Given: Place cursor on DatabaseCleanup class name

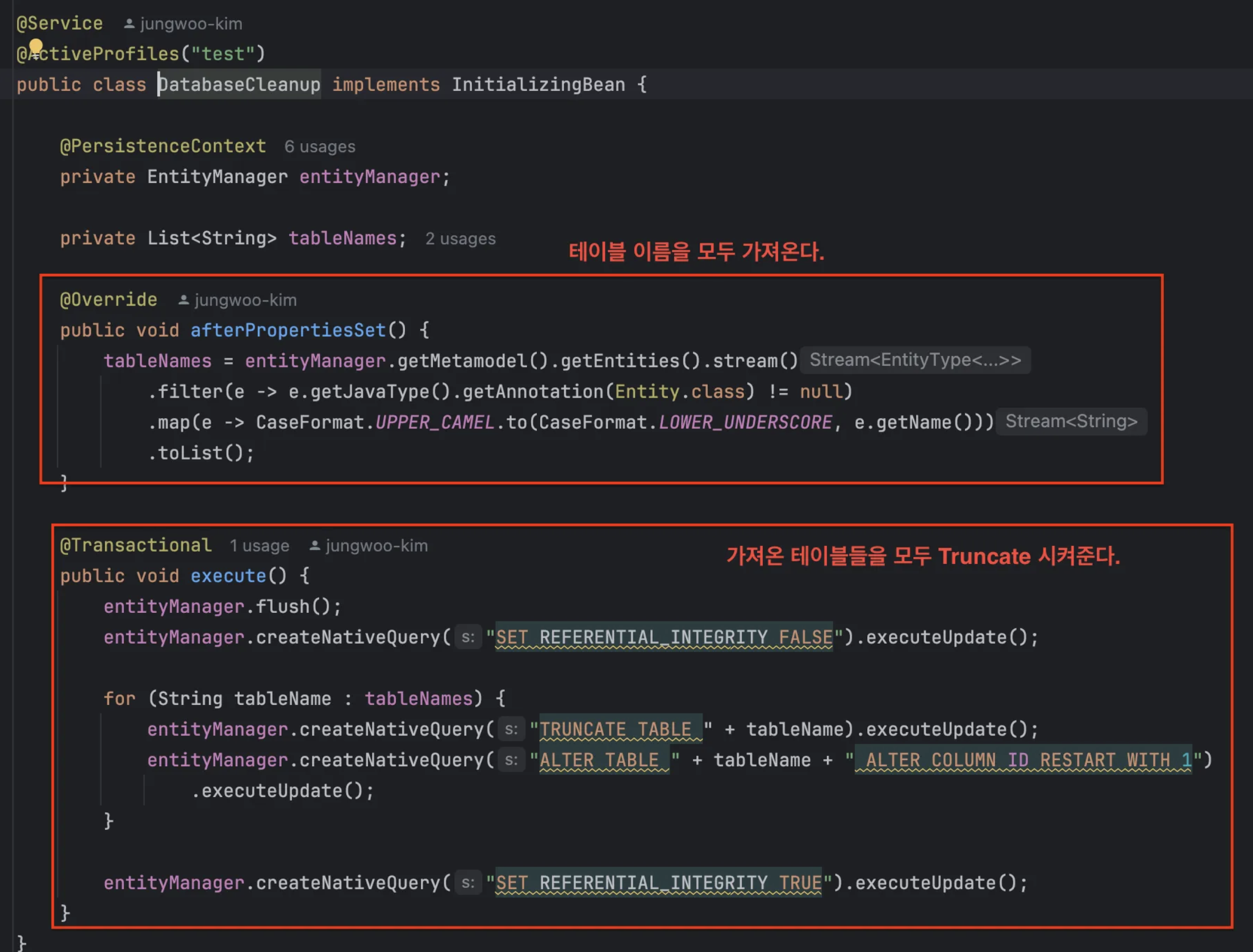Looking at the screenshot, I should (239, 85).
